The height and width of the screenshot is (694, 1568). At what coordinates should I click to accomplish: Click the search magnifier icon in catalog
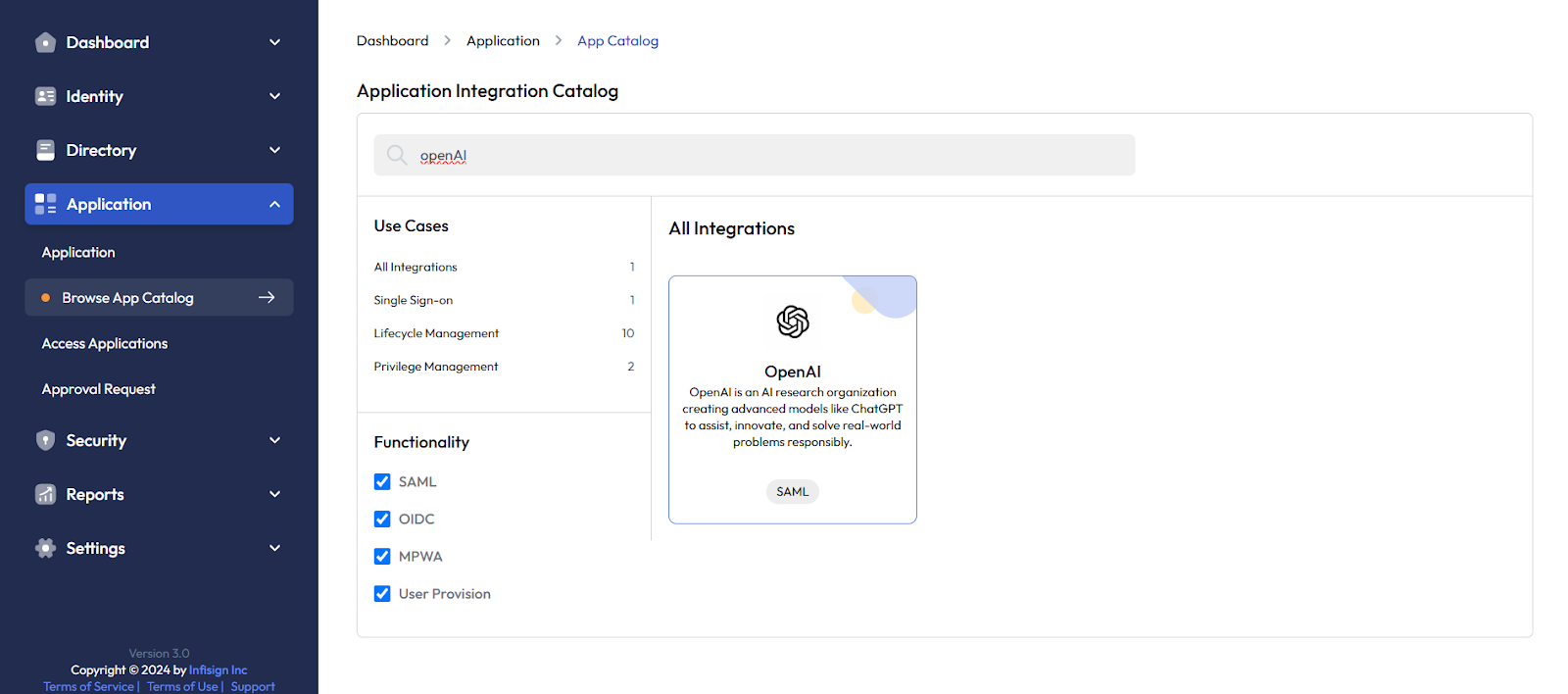pyautogui.click(x=396, y=155)
